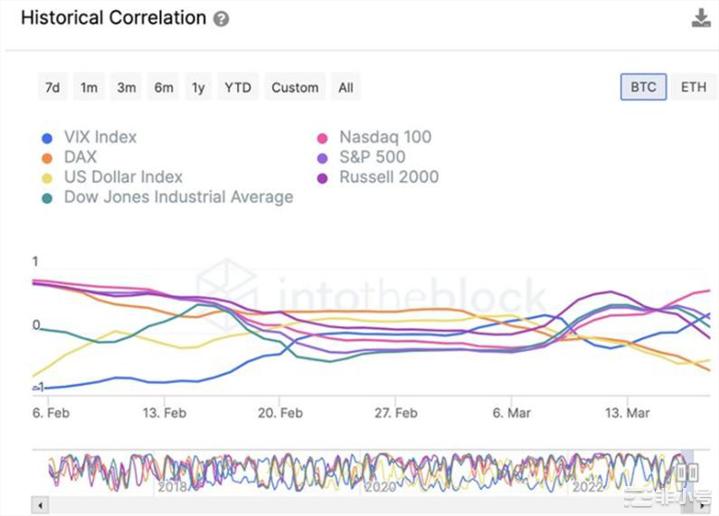
Task: Hide the S&P 500 series
Action: [374, 157]
